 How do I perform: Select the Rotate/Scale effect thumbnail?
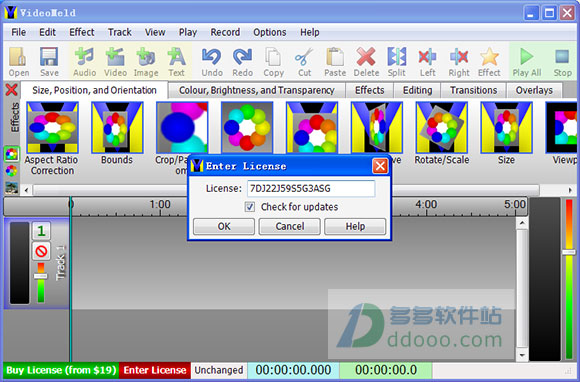click(442, 128)
